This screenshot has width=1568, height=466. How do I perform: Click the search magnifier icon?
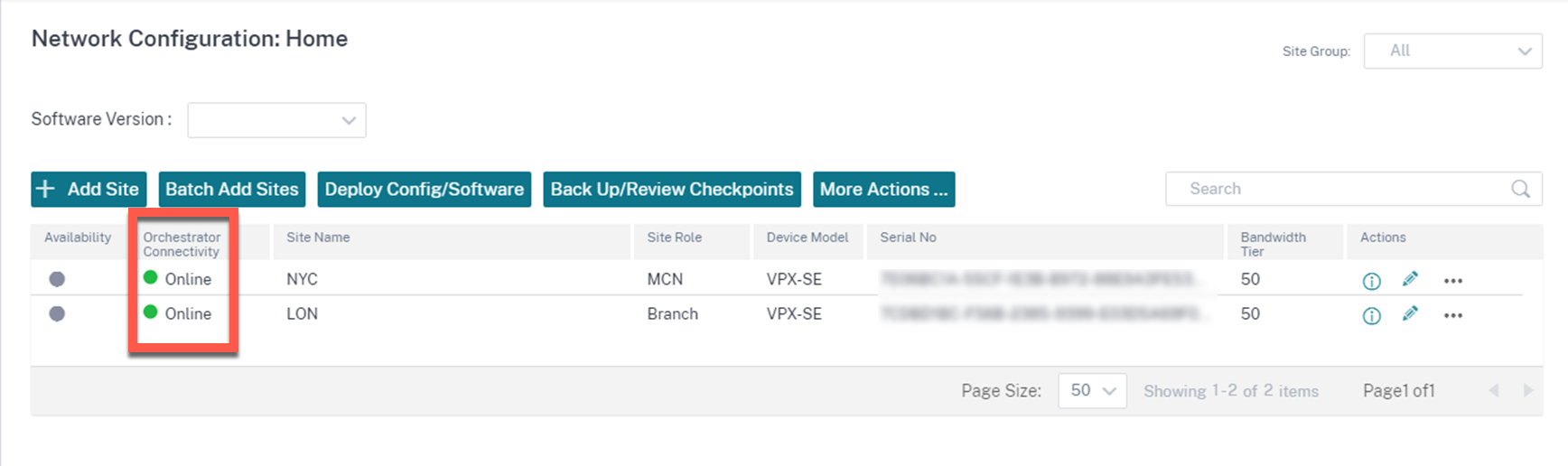(1521, 189)
